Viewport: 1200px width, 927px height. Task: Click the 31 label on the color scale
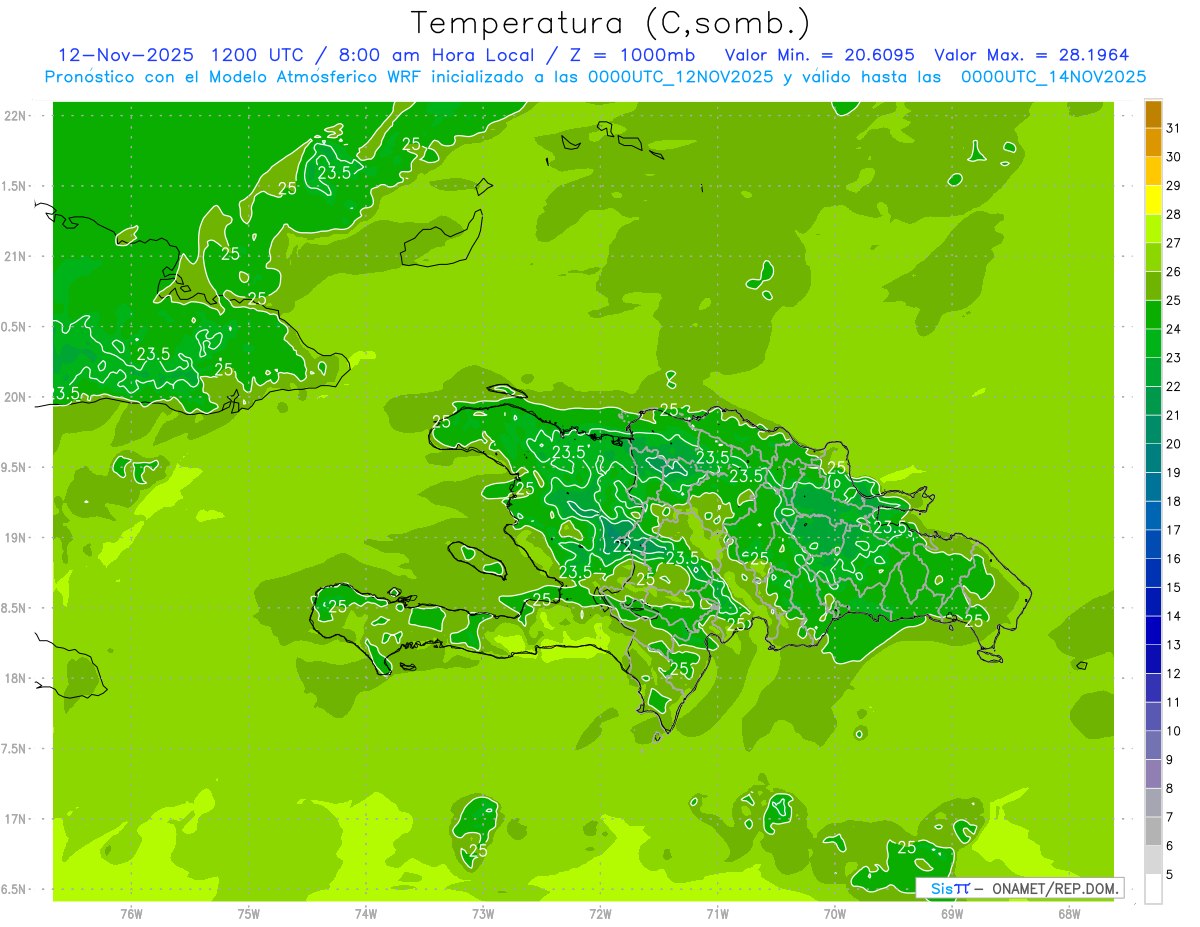point(1174,127)
